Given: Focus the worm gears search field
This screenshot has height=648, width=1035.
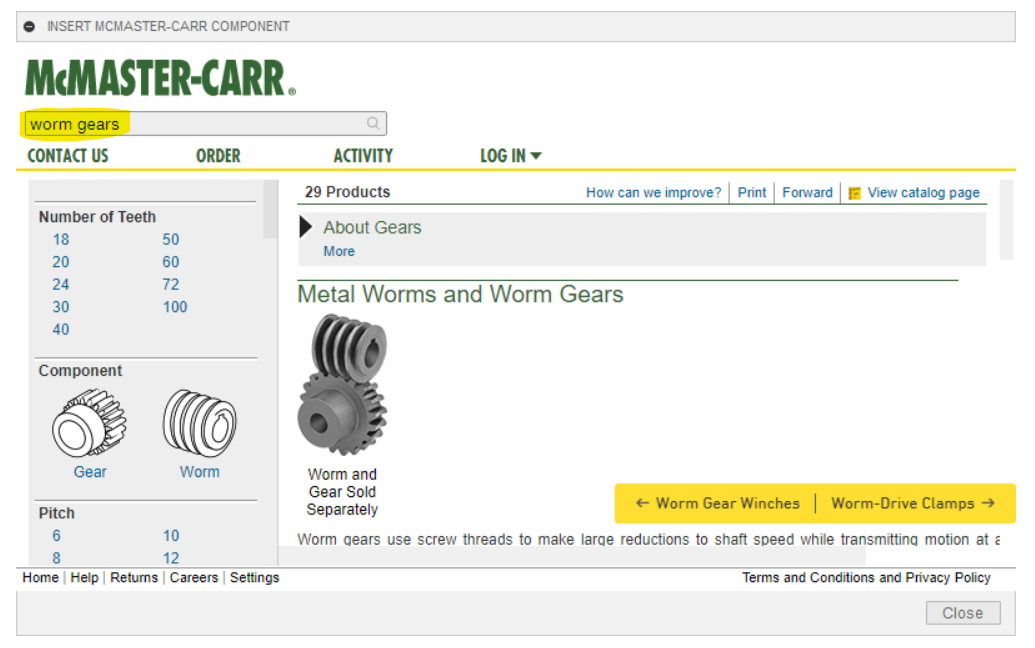Looking at the screenshot, I should [205, 123].
